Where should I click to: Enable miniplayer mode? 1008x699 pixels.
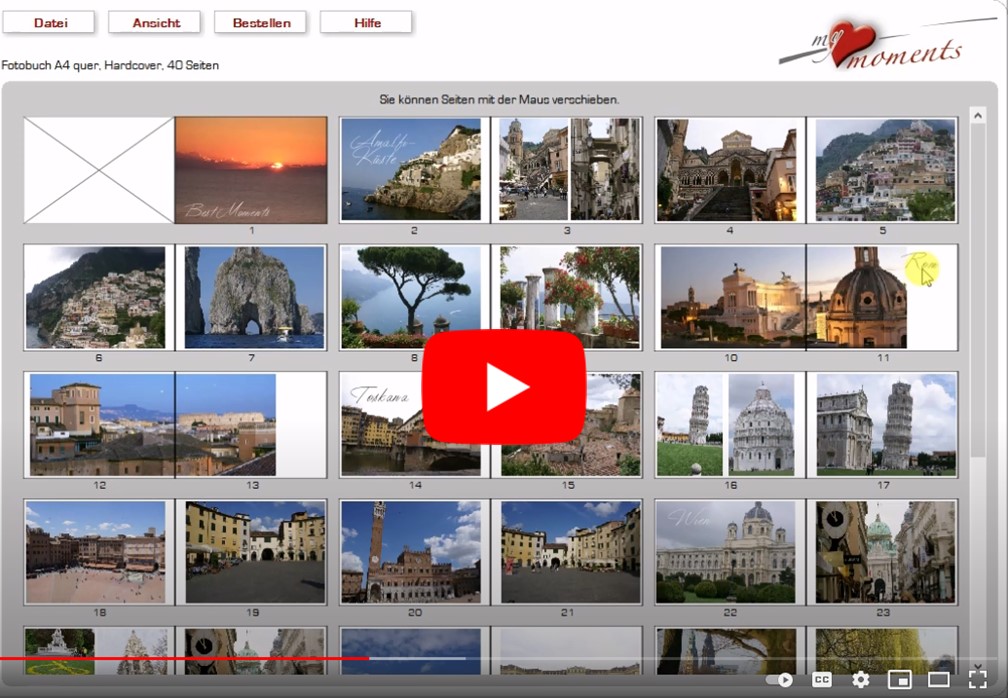point(900,680)
